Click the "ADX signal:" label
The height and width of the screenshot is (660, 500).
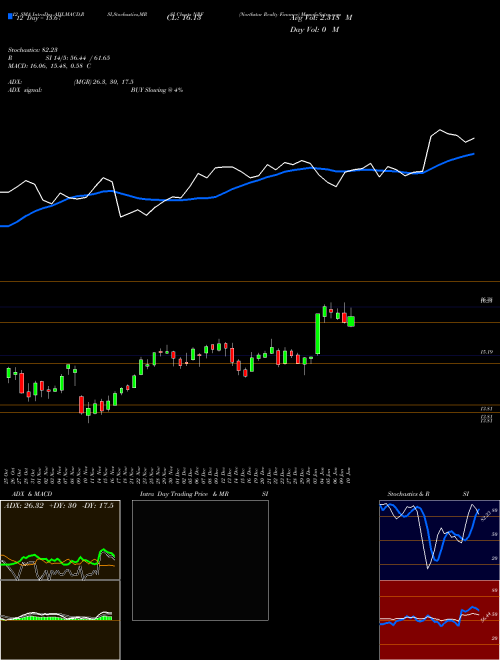[25, 90]
